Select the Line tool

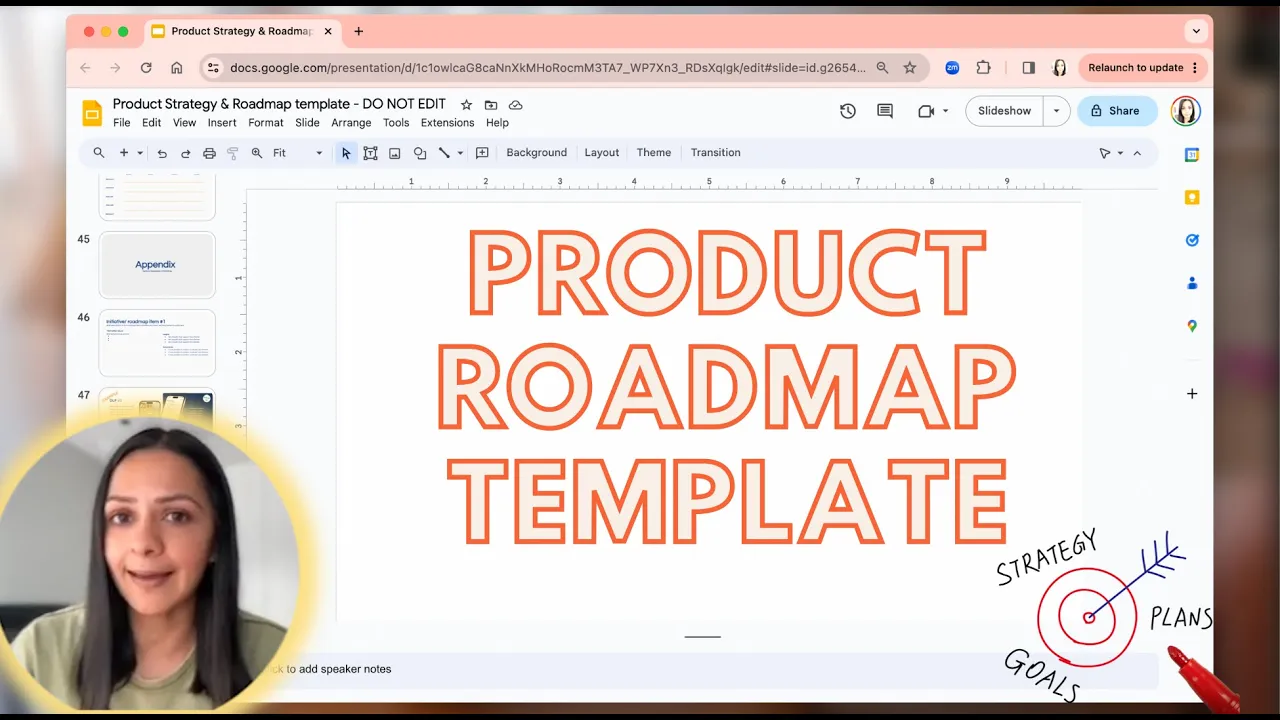coord(445,153)
